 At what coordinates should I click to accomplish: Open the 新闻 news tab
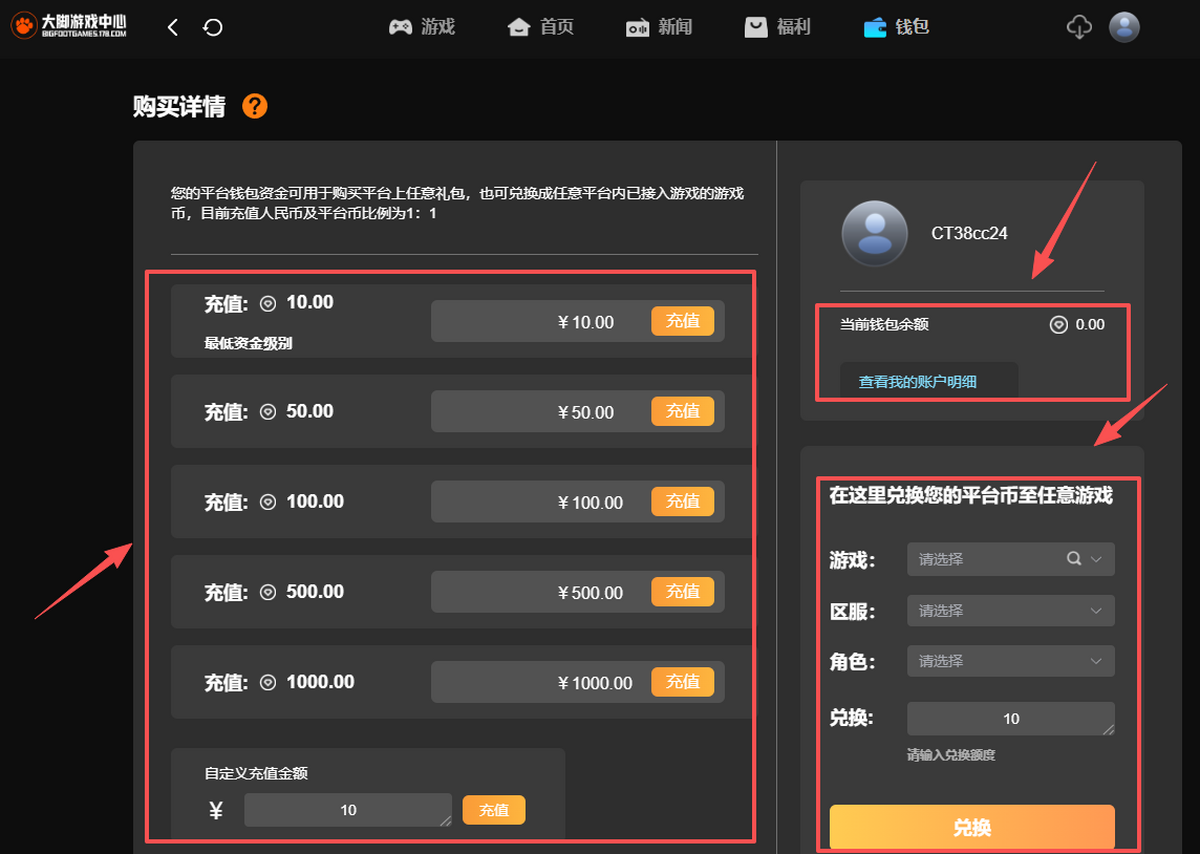tap(659, 27)
